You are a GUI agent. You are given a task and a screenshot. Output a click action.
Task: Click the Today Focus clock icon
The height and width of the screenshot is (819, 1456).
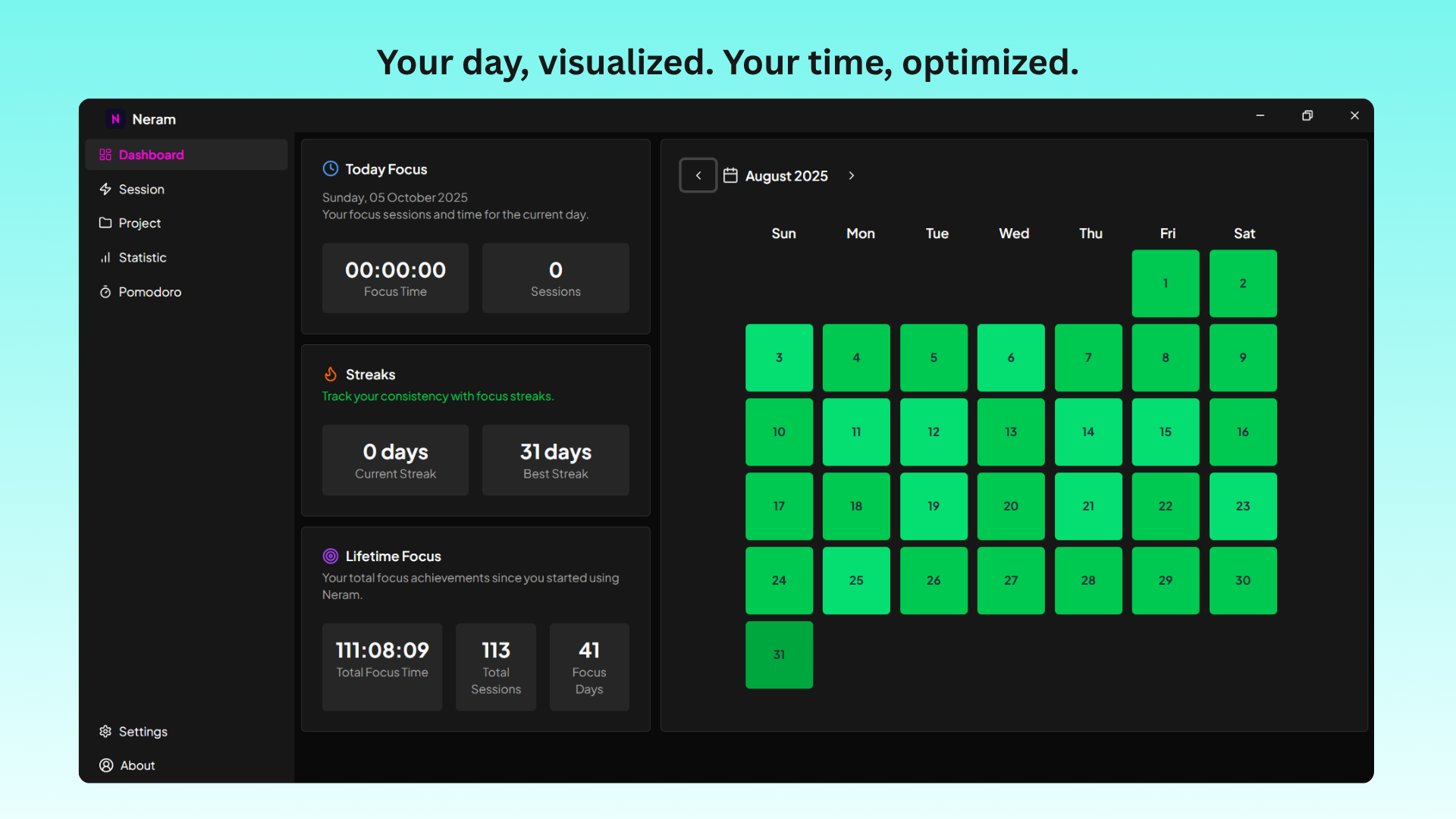[331, 168]
